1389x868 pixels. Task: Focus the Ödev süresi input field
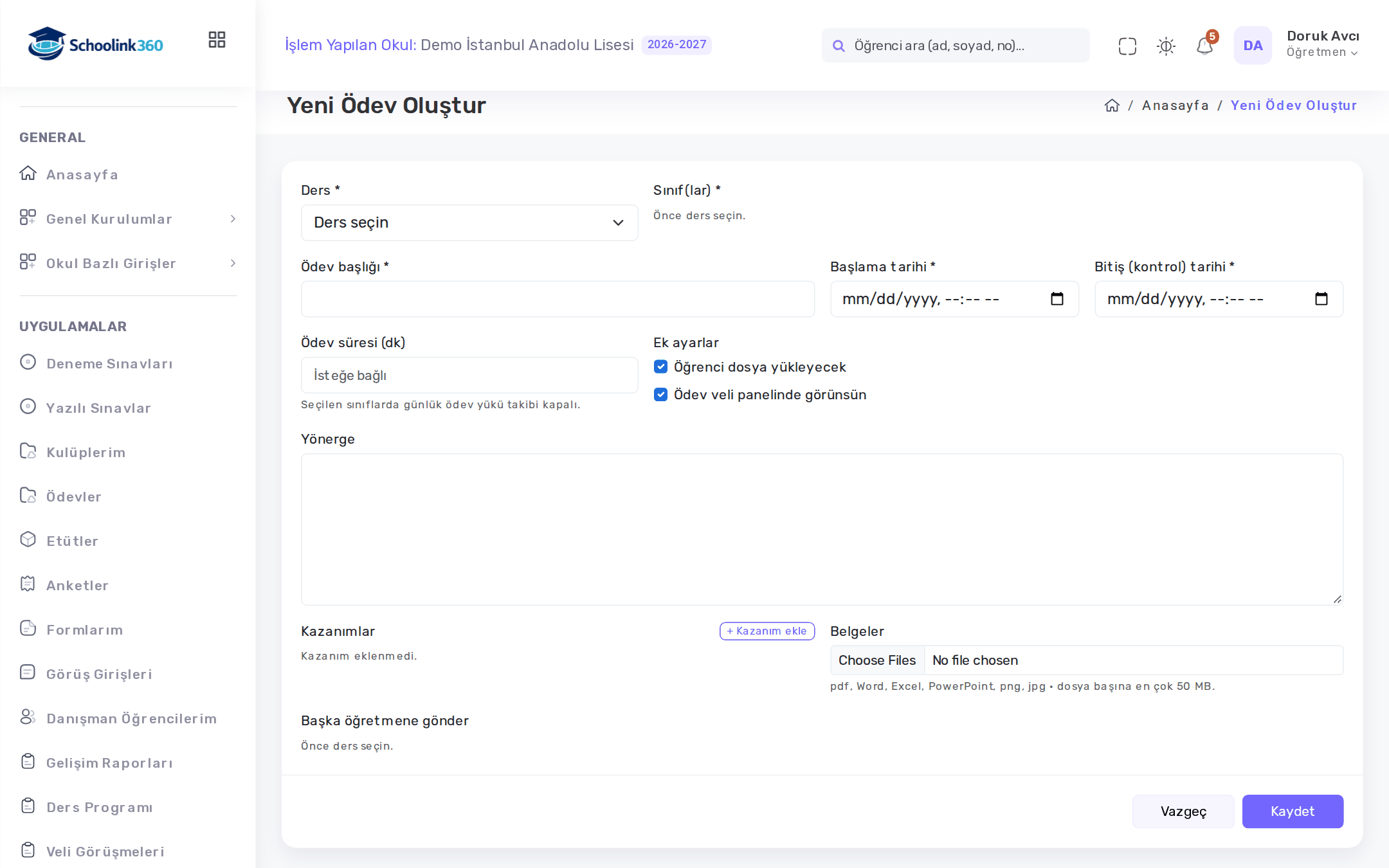pos(469,375)
